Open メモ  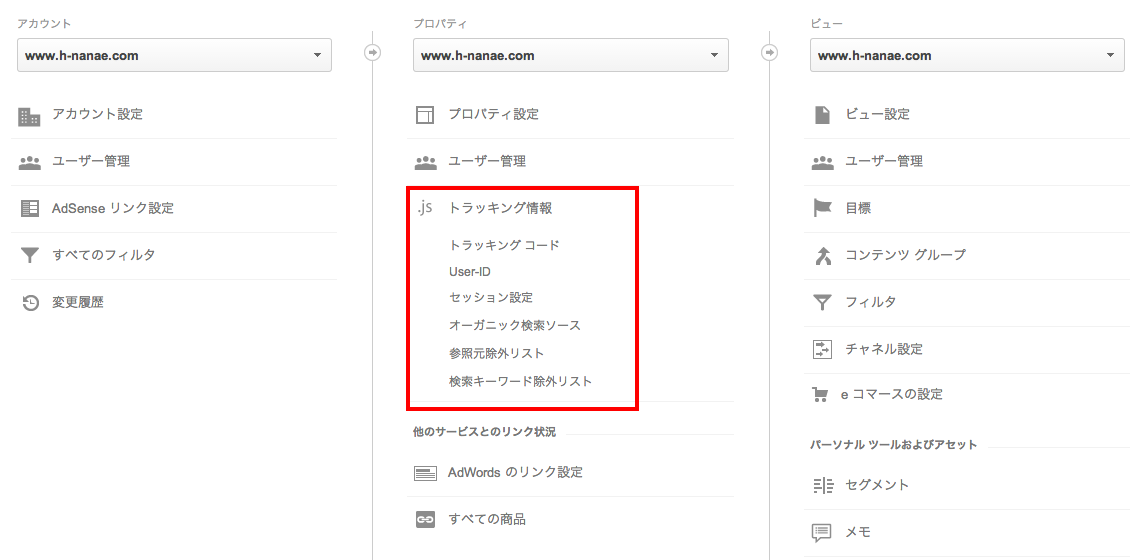point(858,532)
